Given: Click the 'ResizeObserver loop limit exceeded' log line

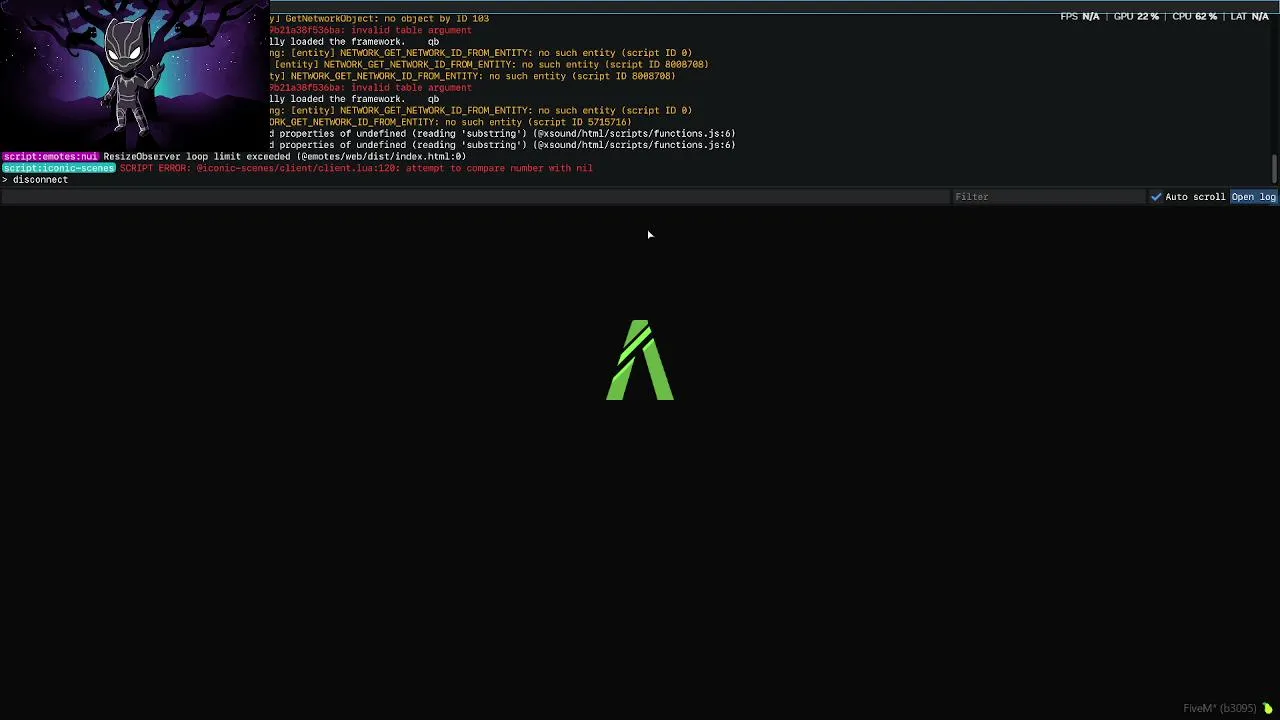Looking at the screenshot, I should pos(284,157).
